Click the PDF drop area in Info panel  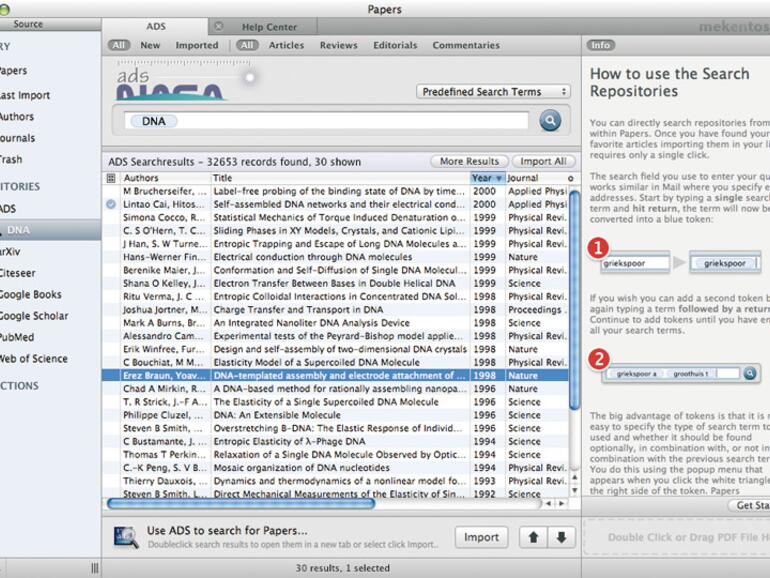(x=677, y=537)
